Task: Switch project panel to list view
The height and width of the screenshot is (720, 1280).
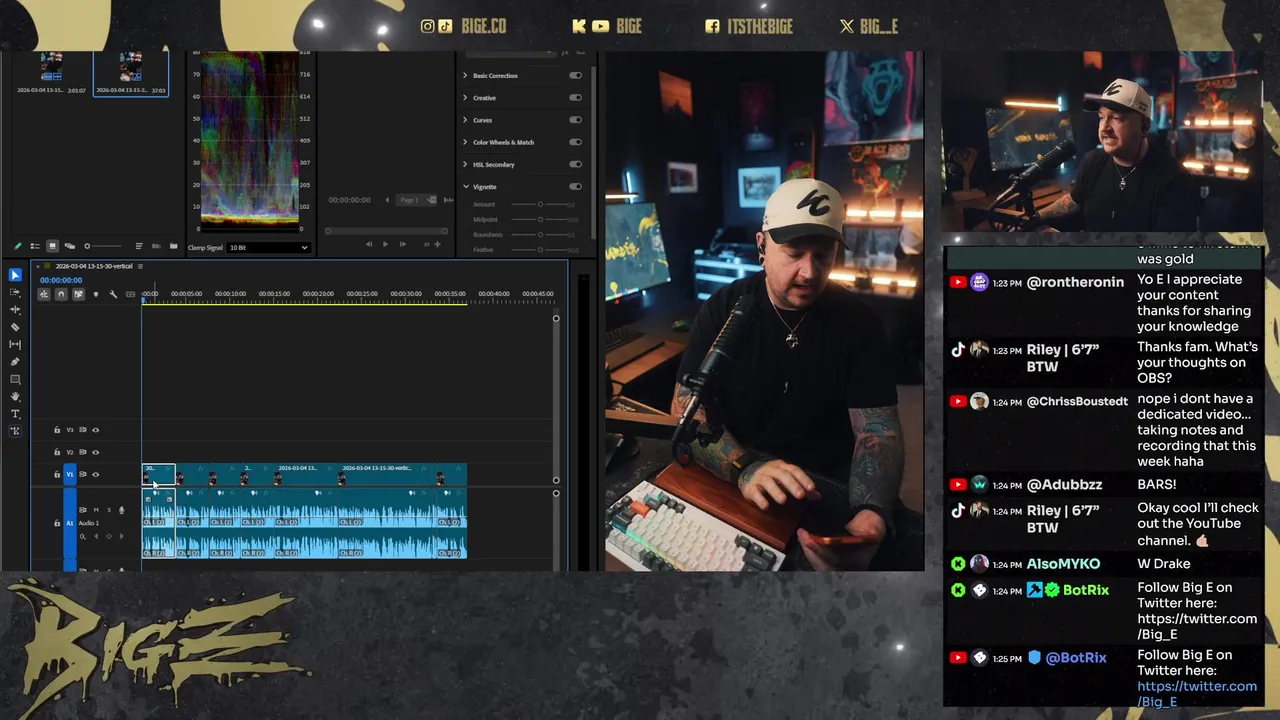Action: coord(35,246)
